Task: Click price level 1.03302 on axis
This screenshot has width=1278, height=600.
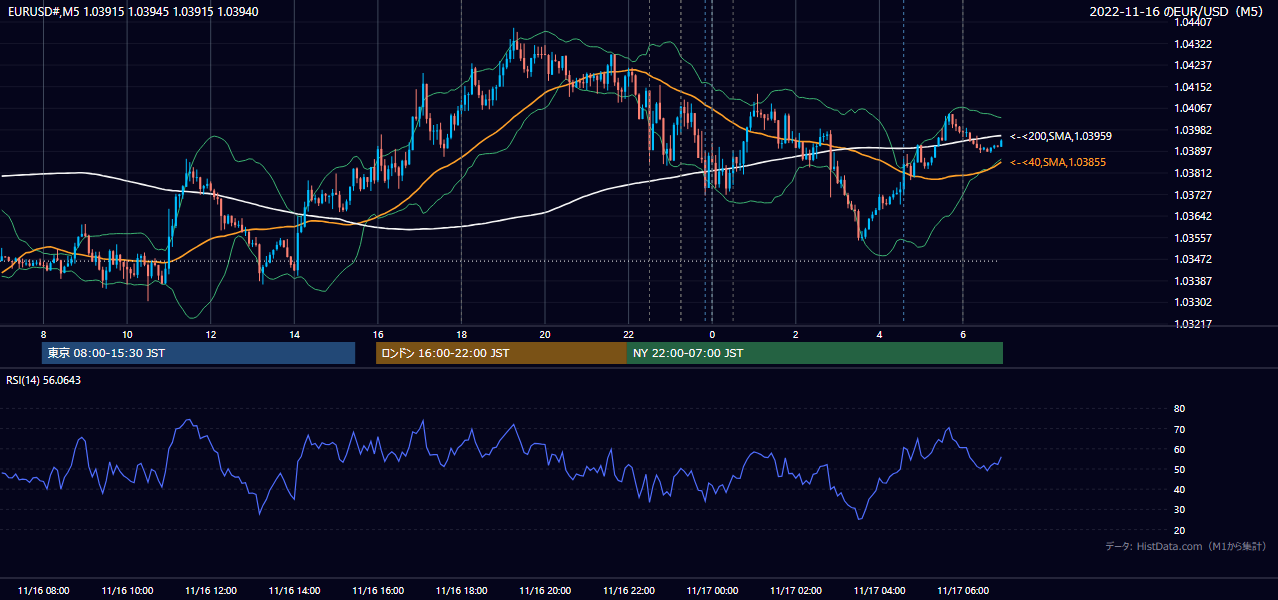Action: [x=1192, y=302]
